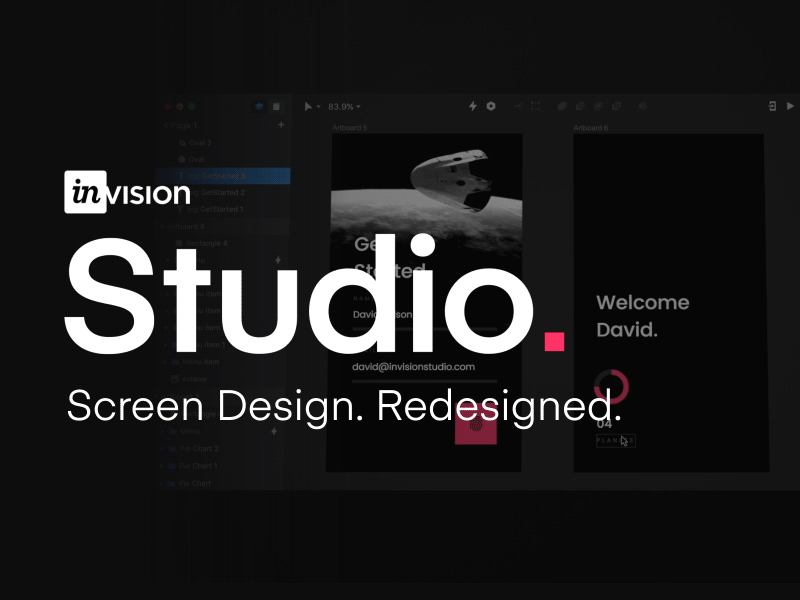Open the zoom percentage dropdown showing 83.9%
The height and width of the screenshot is (600, 800).
click(343, 106)
